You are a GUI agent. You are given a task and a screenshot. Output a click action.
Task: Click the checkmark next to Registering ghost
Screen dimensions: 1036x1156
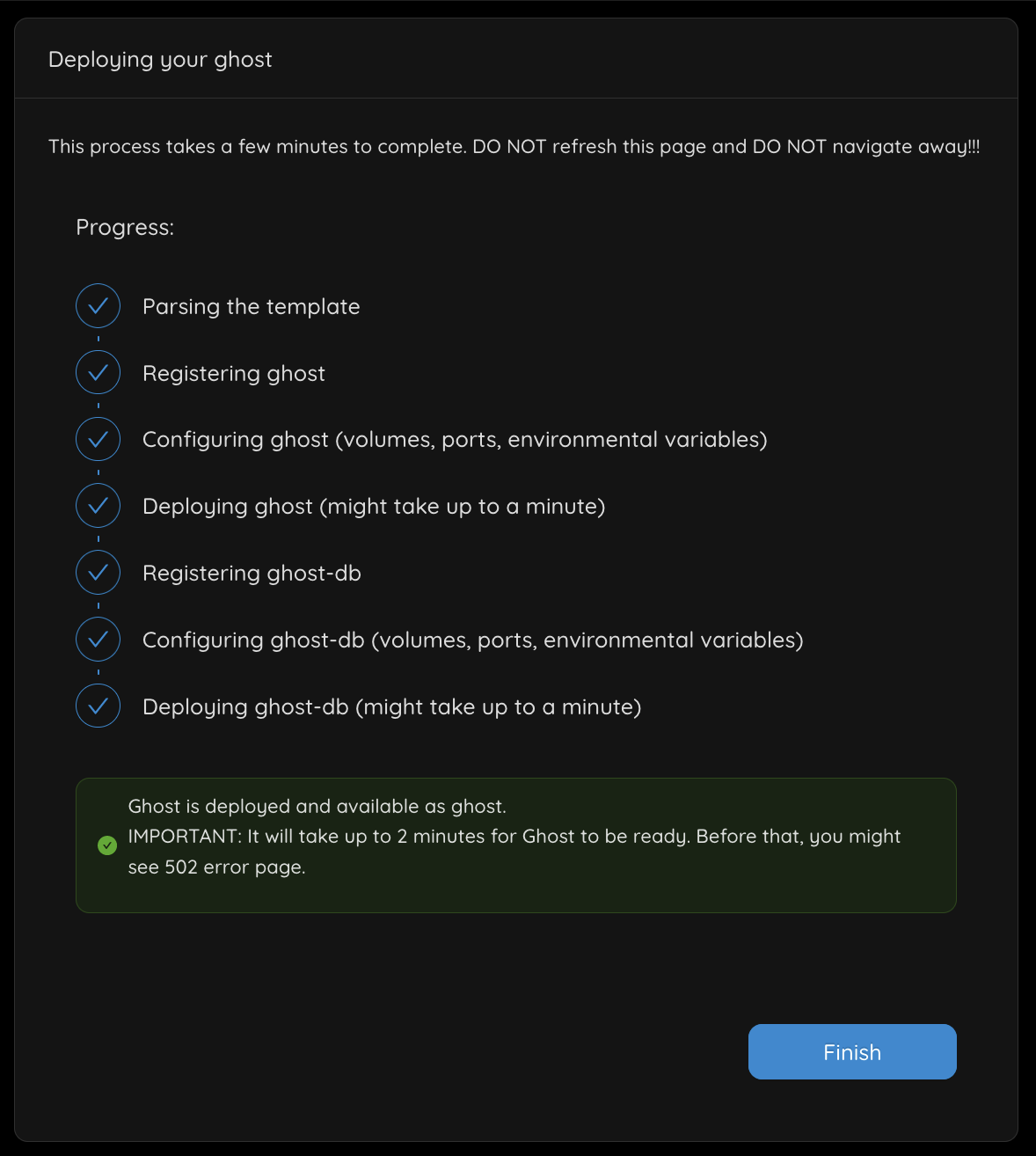click(98, 373)
